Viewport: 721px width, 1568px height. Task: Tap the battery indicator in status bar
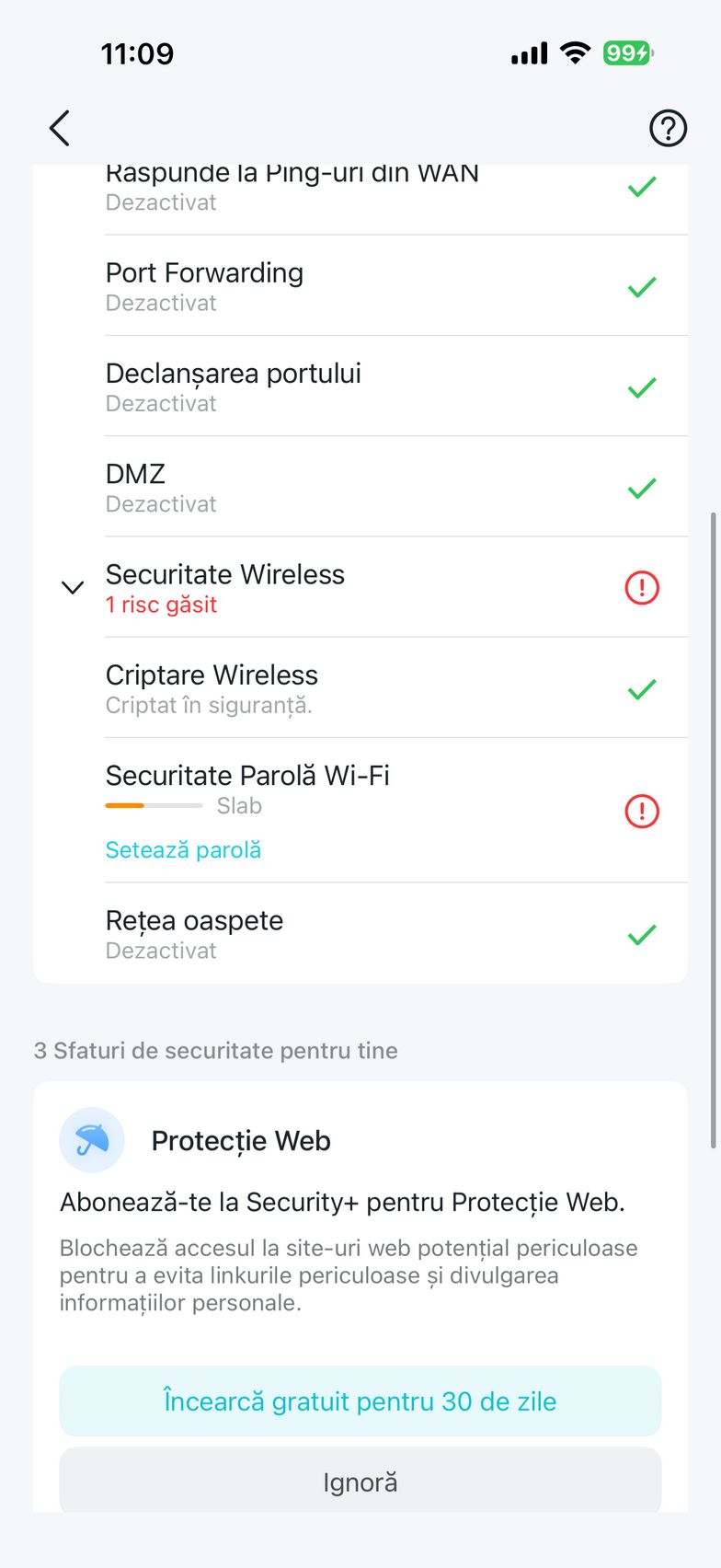(627, 53)
